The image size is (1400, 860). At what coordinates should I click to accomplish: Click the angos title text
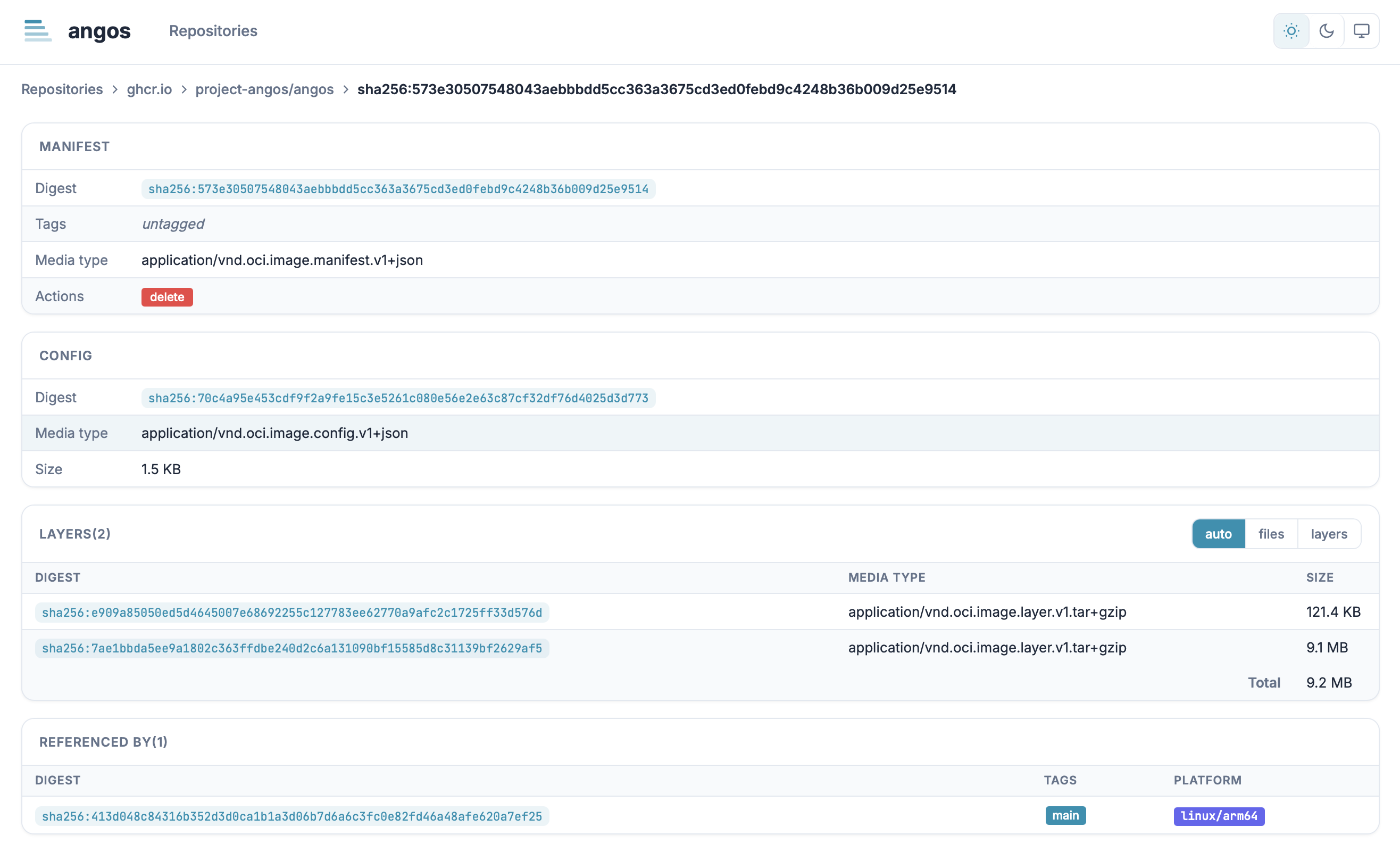pos(99,31)
